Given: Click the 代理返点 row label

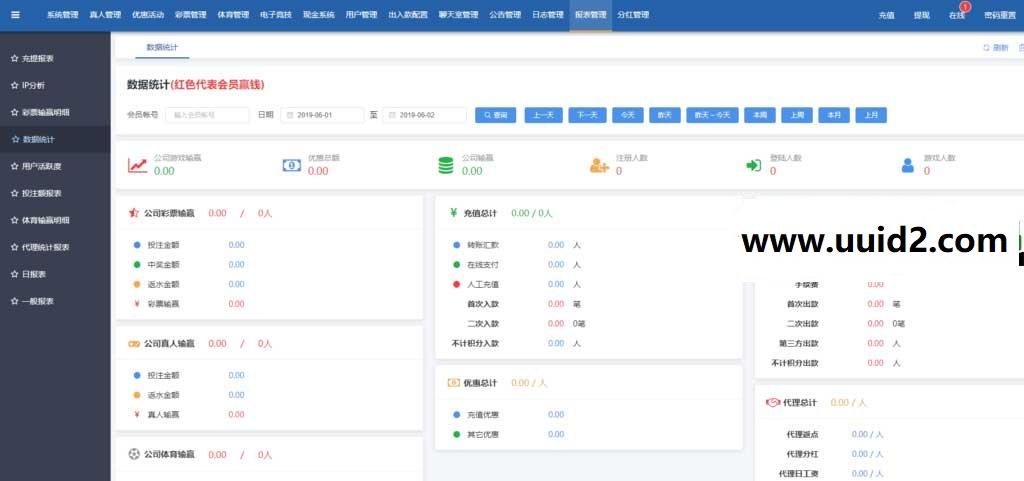Looking at the screenshot, I should [x=803, y=434].
